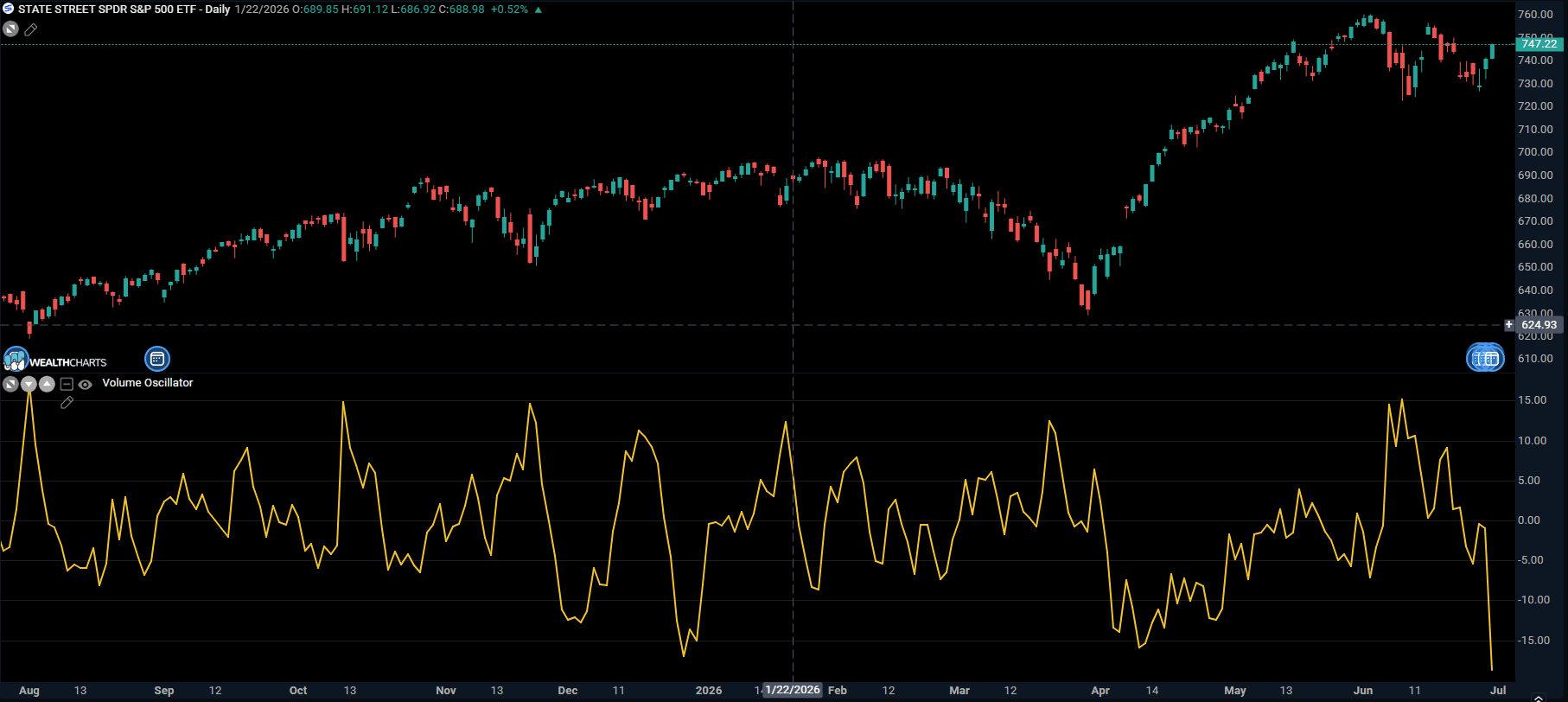Click the Nov label on time axis
This screenshot has height=702, width=1568.
point(446,691)
